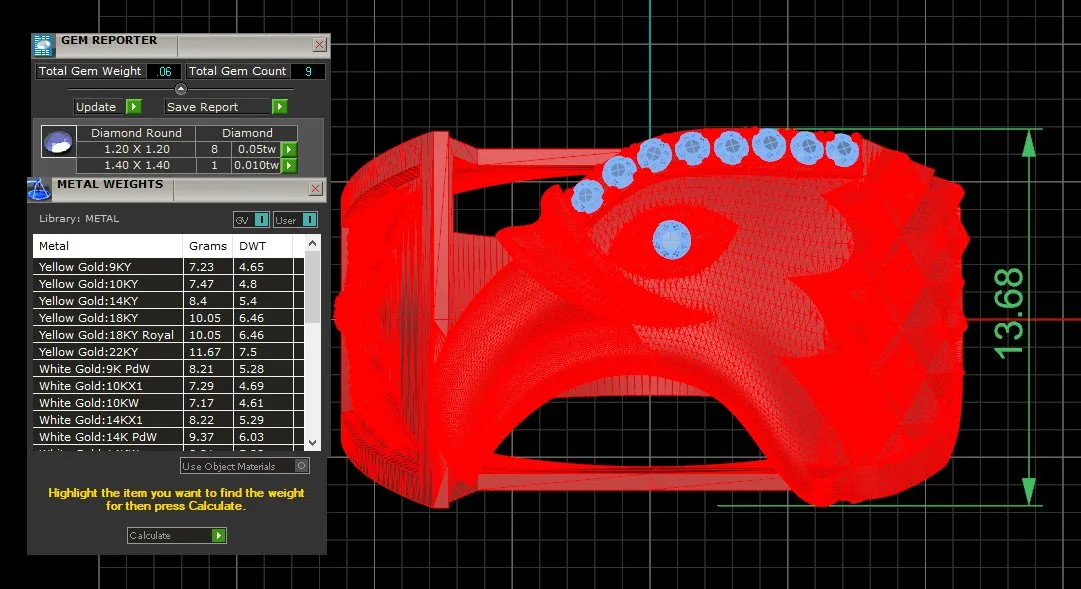
Task: Select the Yellow Gold:18KY Royal row
Action: 168,335
